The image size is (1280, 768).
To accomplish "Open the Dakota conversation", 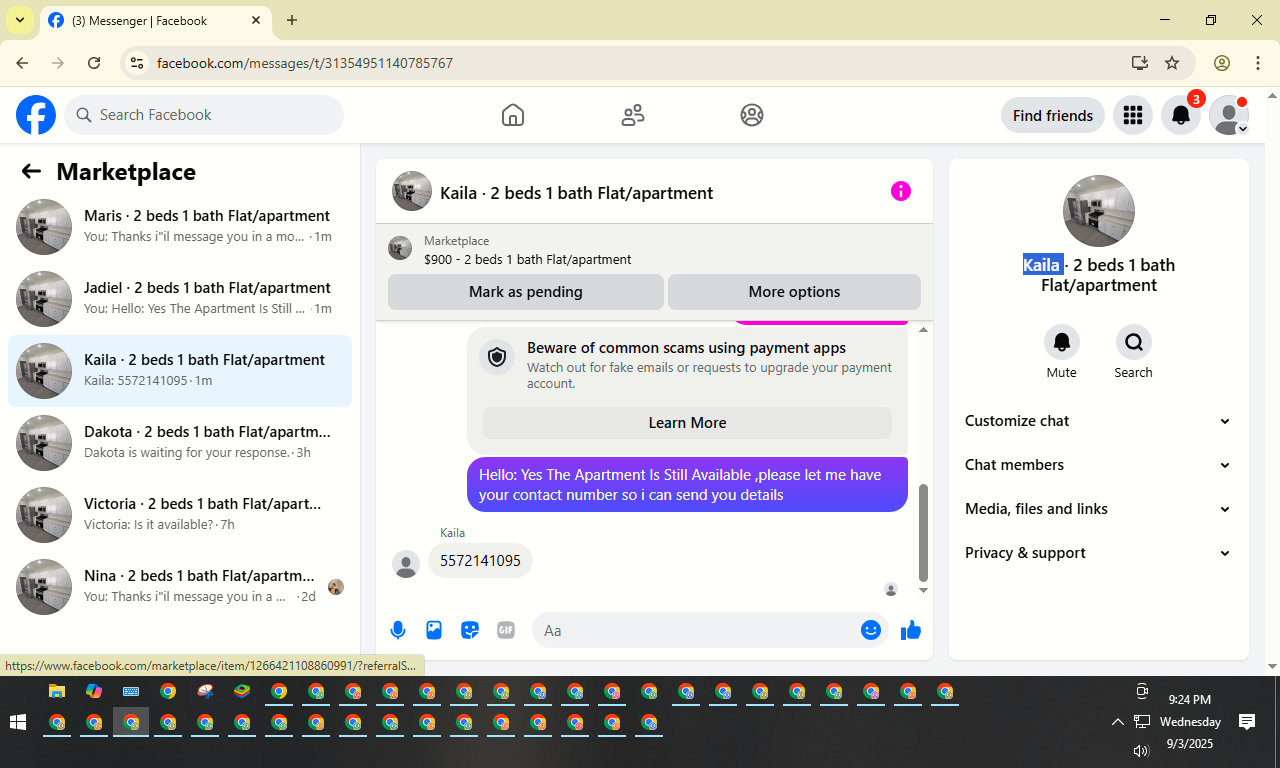I will (x=180, y=443).
